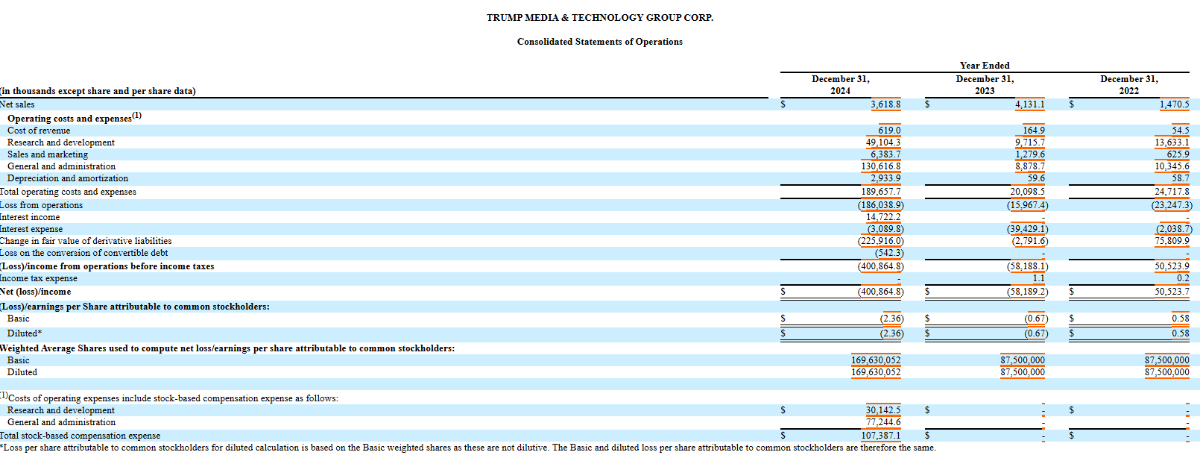Viewport: 1200px width, 458px height.
Task: Select the cost of revenue value 164.9
Action: (x=1034, y=130)
